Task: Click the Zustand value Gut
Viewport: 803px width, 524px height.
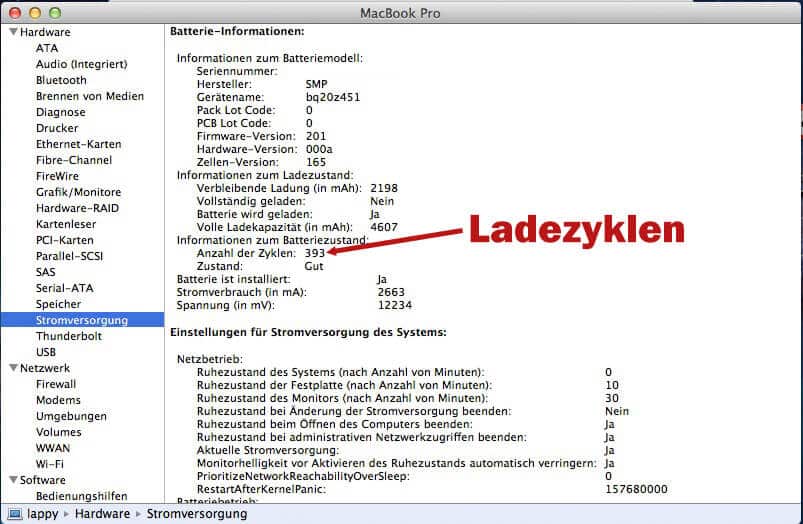Action: point(314,266)
